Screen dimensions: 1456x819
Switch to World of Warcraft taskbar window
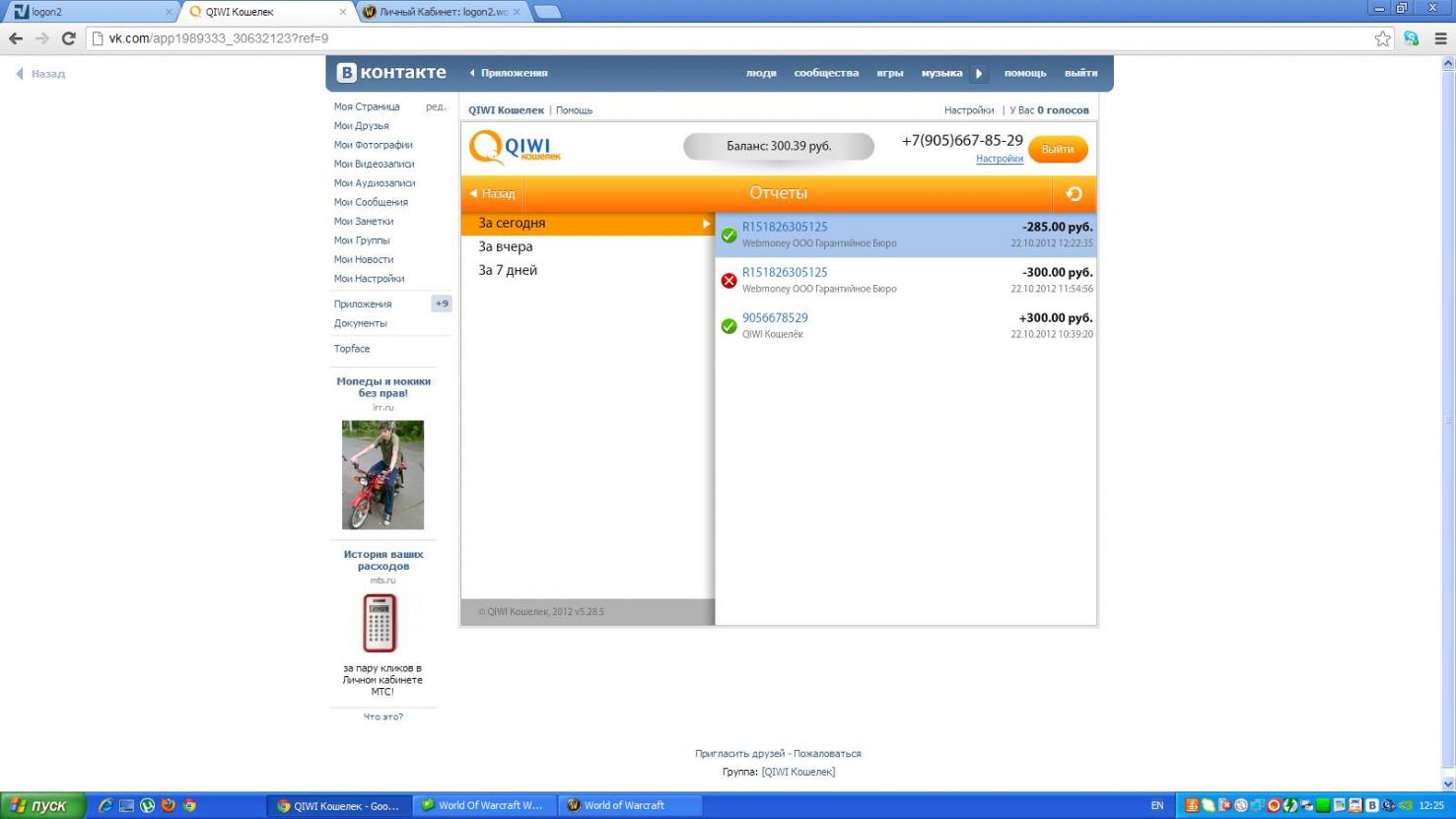tap(630, 805)
